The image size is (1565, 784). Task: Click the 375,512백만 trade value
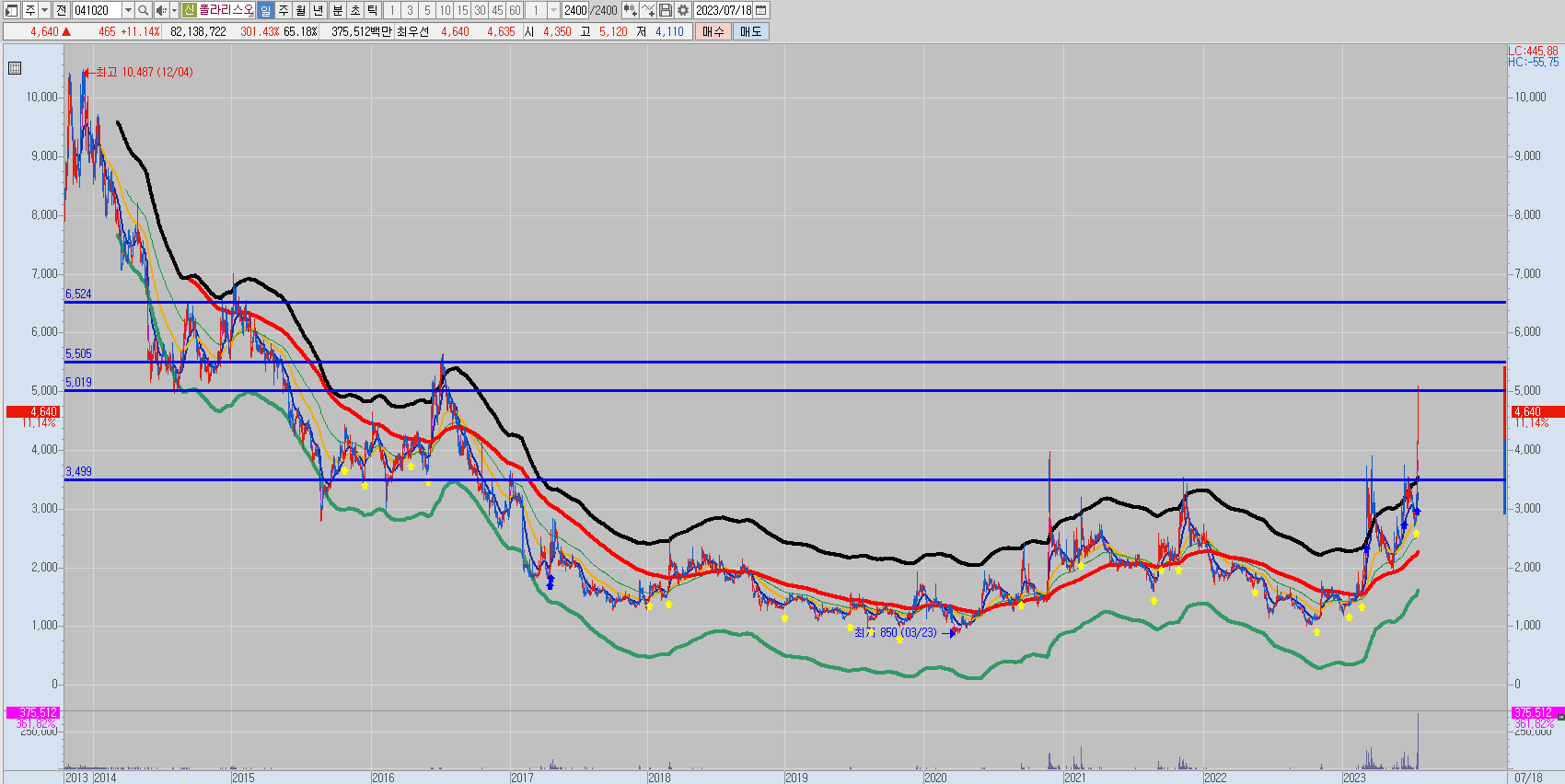(x=362, y=31)
